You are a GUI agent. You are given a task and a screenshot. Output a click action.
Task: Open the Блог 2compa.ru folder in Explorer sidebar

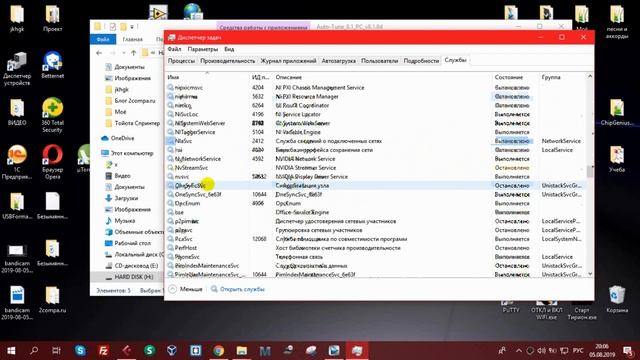click(x=135, y=100)
